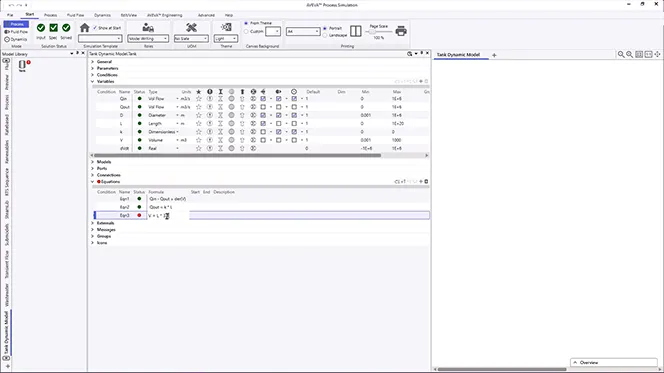This screenshot has height=373, width=664.
Task: Toggle the first checkbox in the Qin row
Action: [263, 99]
